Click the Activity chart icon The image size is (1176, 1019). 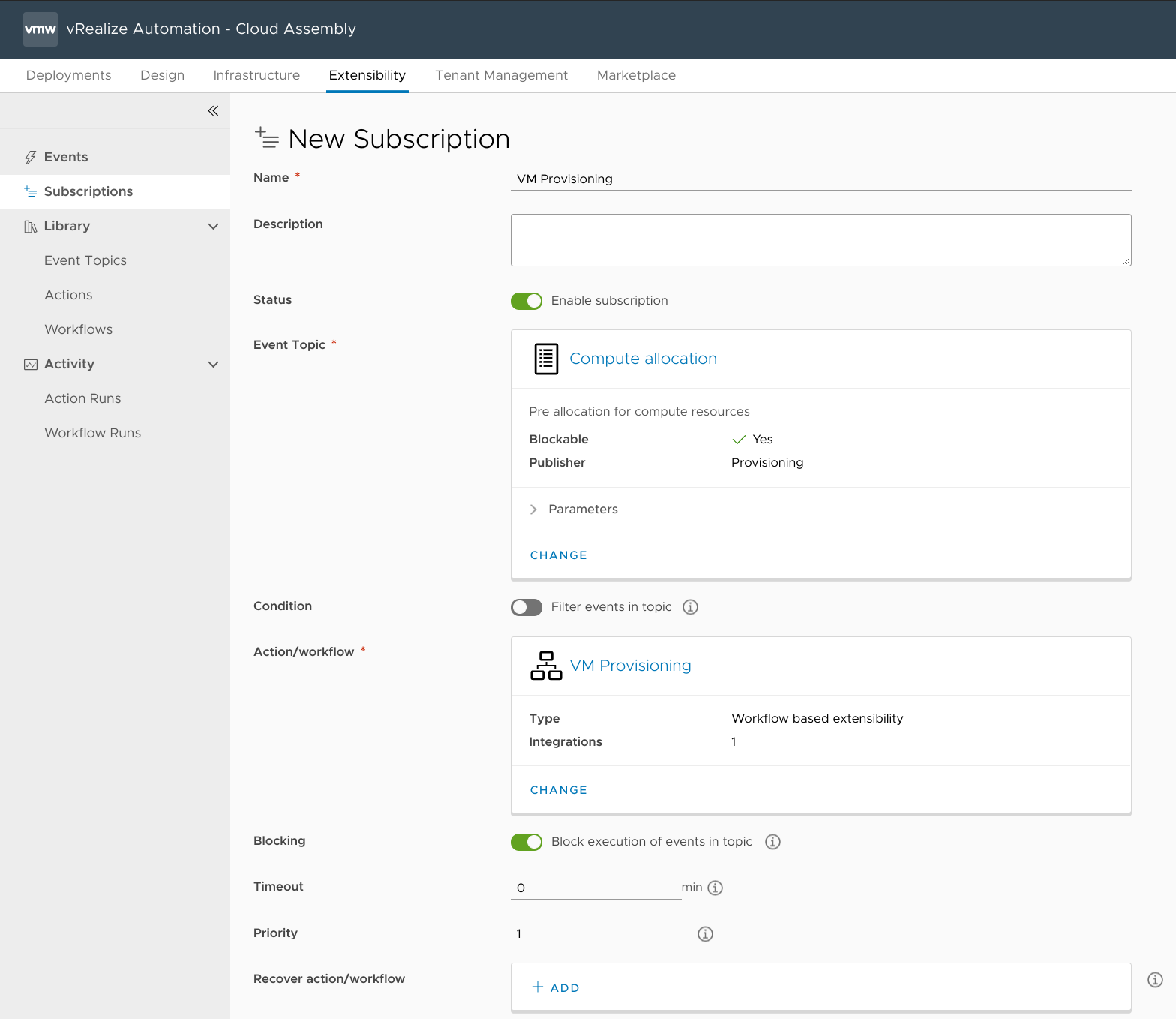pyautogui.click(x=30, y=364)
